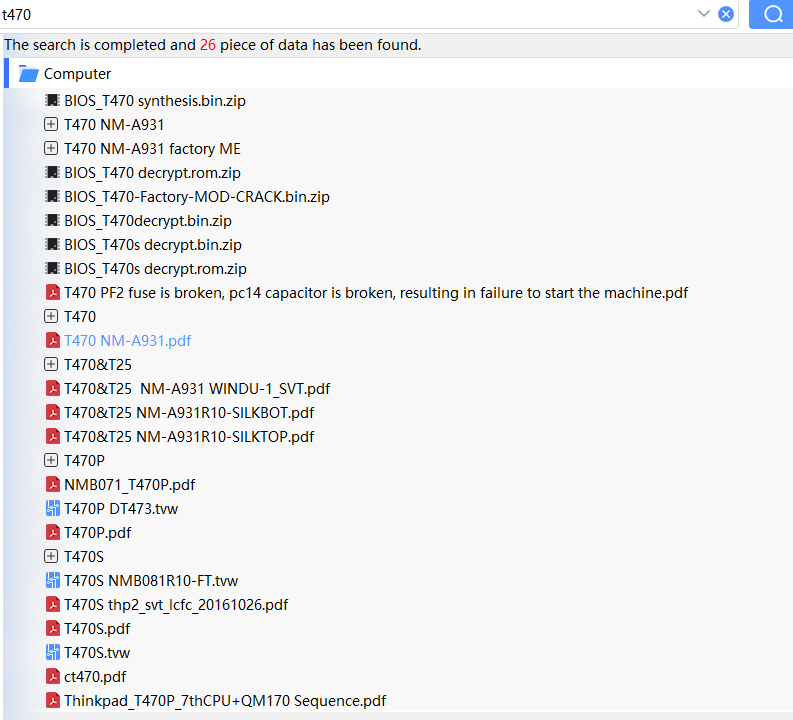Viewport: 793px width, 720px height.
Task: Click PDF icon of T470 NM-A931.pdf
Action: (x=53, y=341)
